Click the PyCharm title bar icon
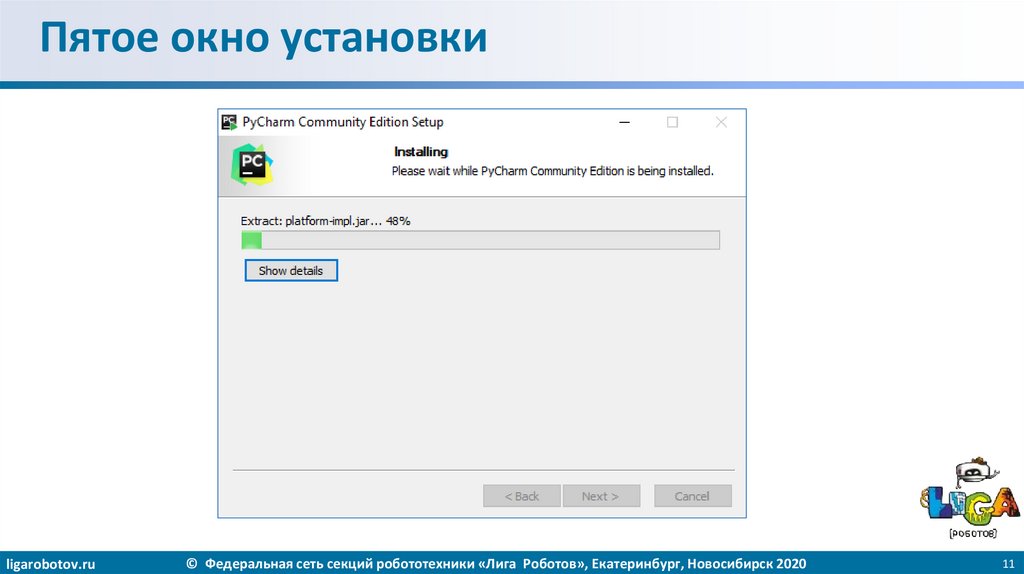Image resolution: width=1024 pixels, height=574 pixels. [229, 122]
